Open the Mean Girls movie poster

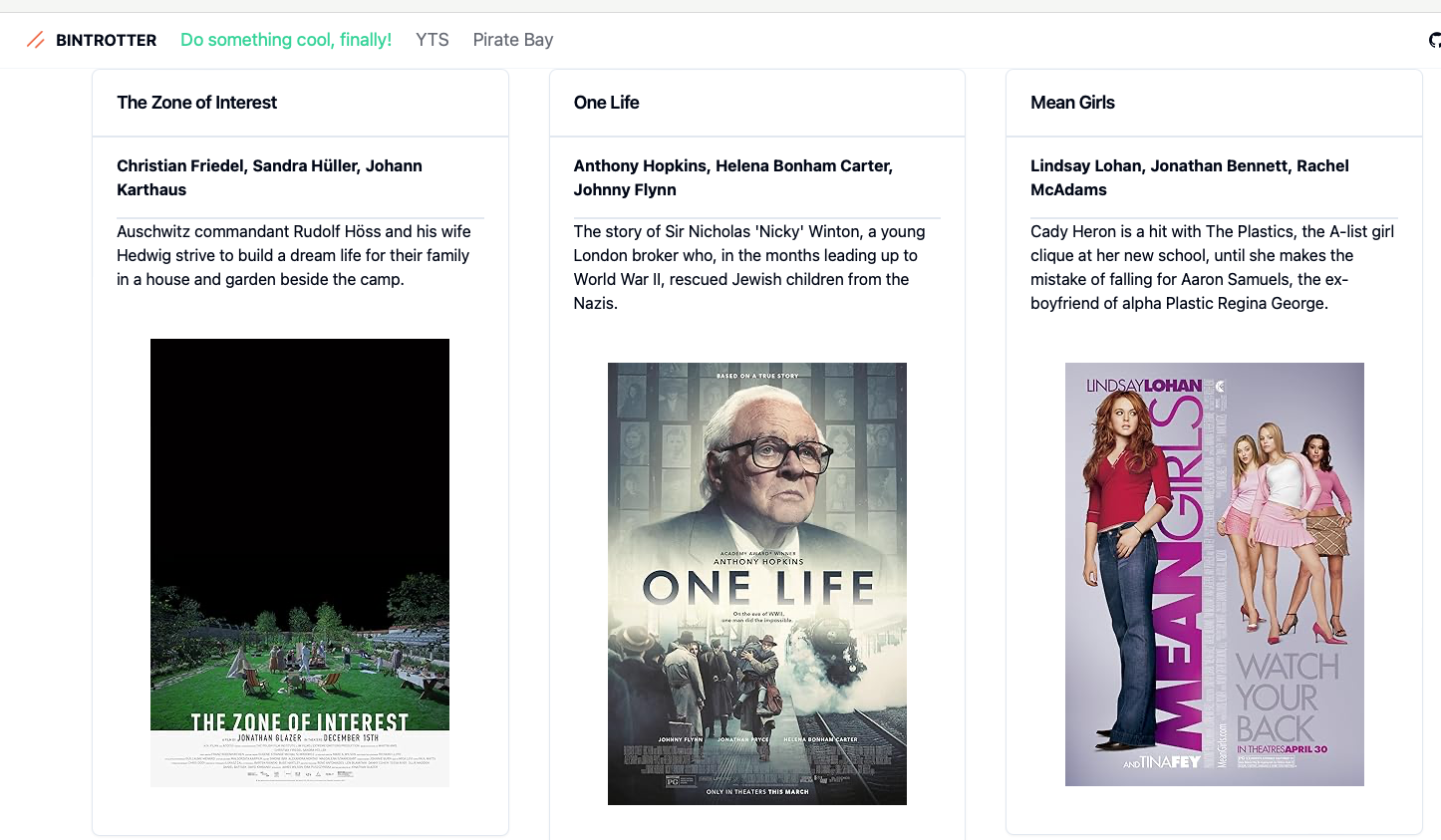pos(1215,574)
